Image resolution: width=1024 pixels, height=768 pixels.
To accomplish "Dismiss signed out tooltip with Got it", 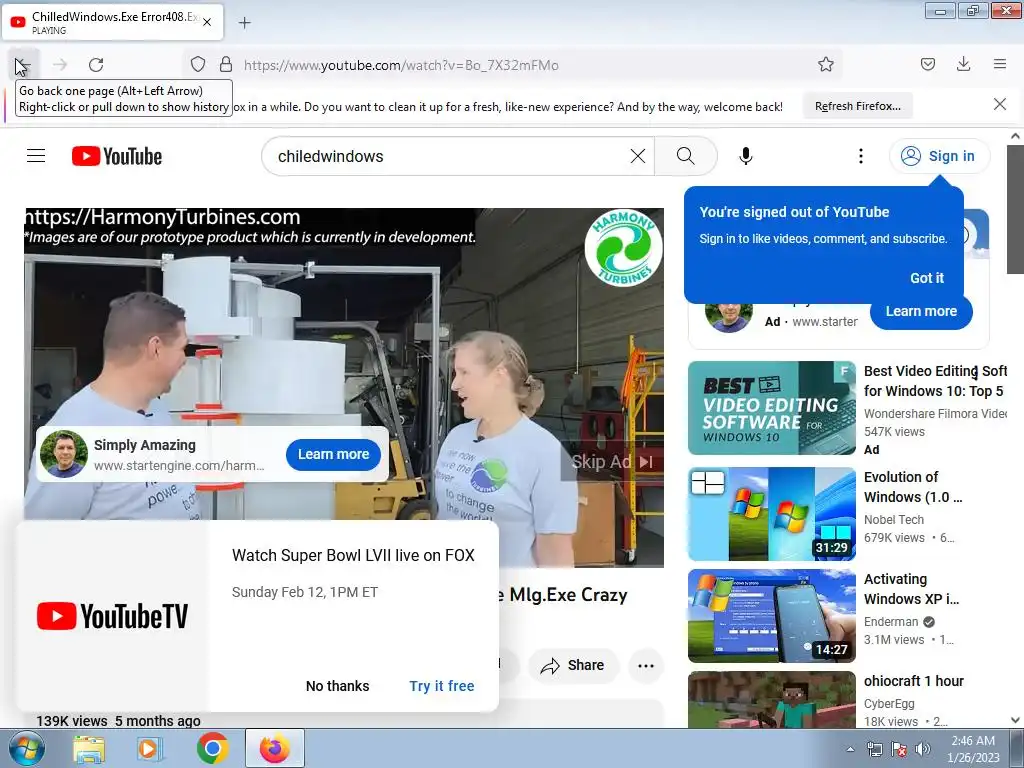I will click(927, 278).
